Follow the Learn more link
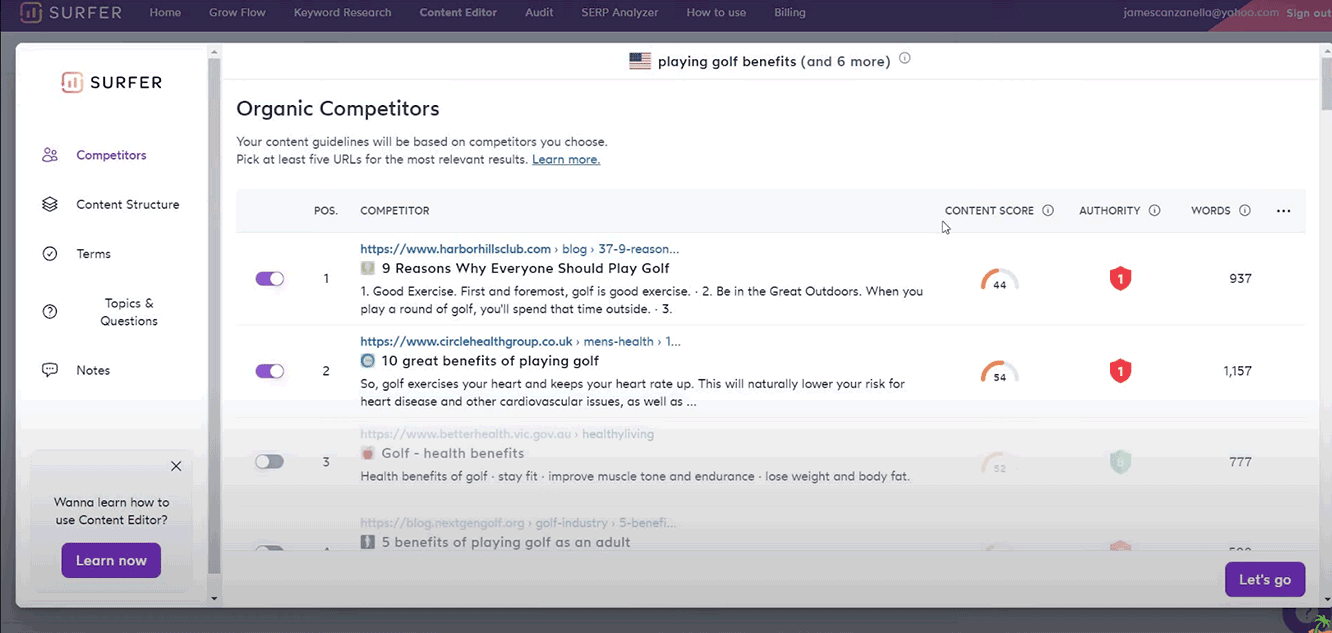1332x633 pixels. (566, 160)
